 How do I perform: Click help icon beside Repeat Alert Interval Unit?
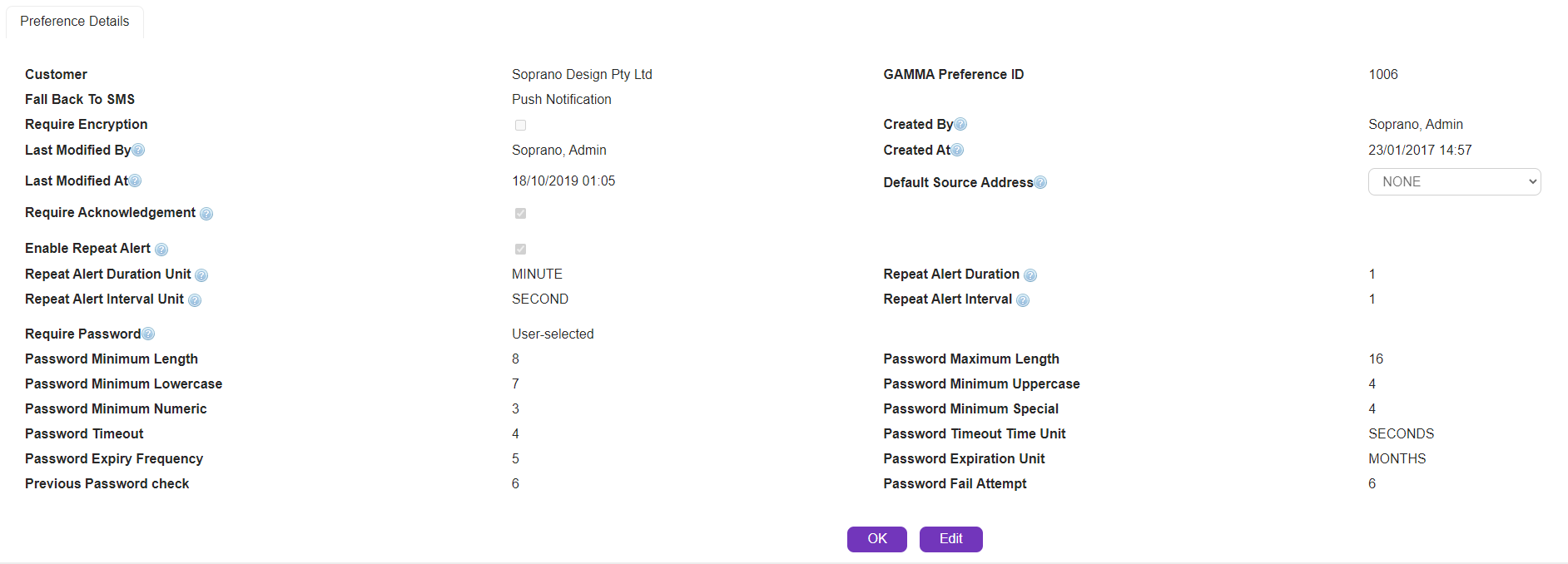click(195, 300)
